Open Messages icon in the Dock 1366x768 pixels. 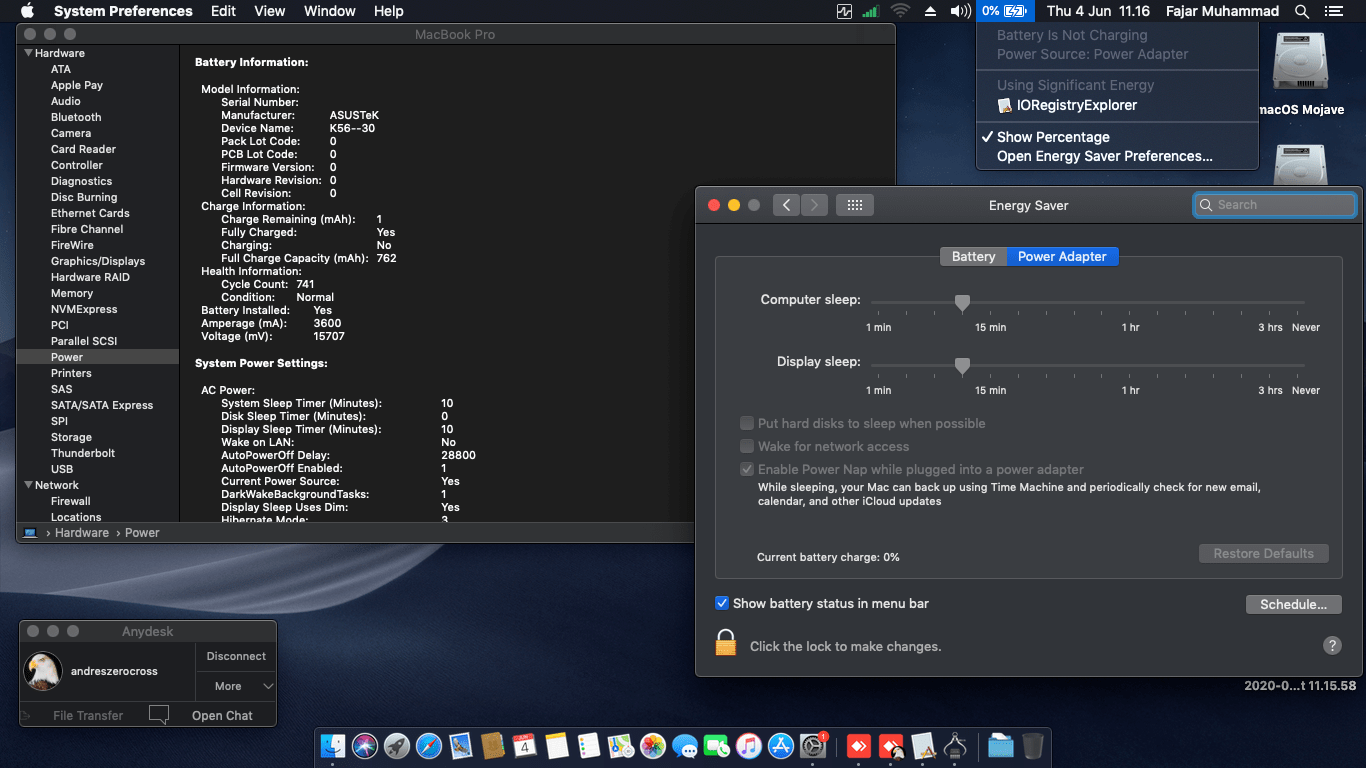point(685,746)
